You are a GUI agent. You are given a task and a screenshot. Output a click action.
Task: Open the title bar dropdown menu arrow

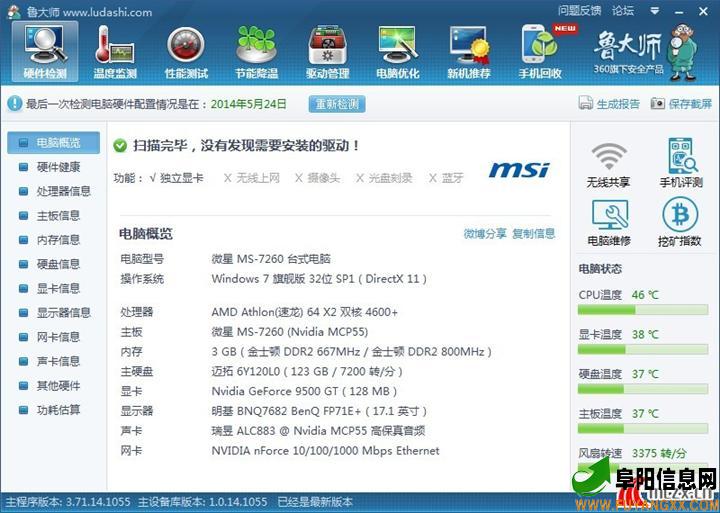[x=655, y=11]
